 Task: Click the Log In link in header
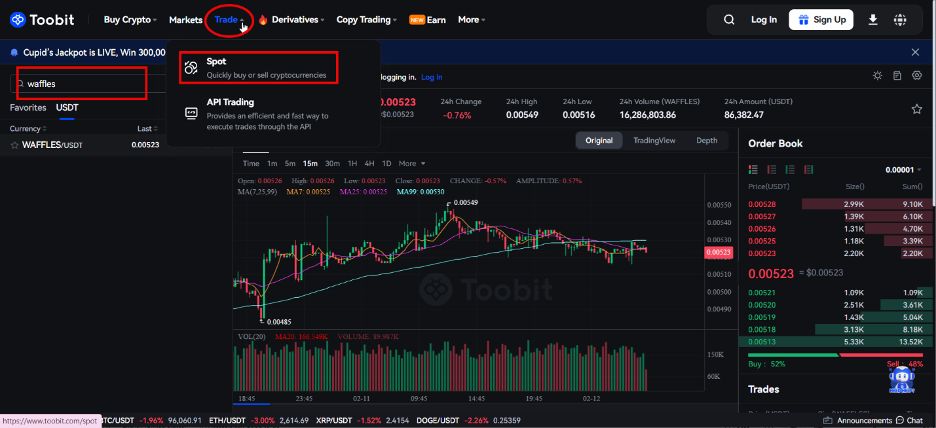[x=764, y=20]
